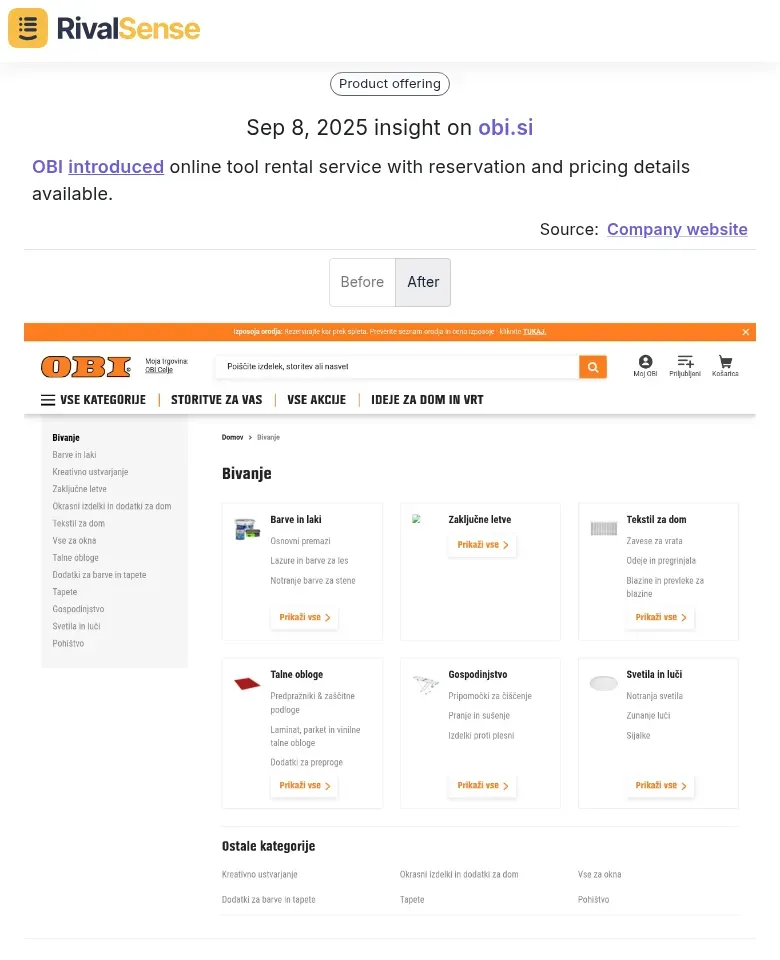Select Tekstil za dom in sidebar
The image size is (780, 960).
[78, 523]
